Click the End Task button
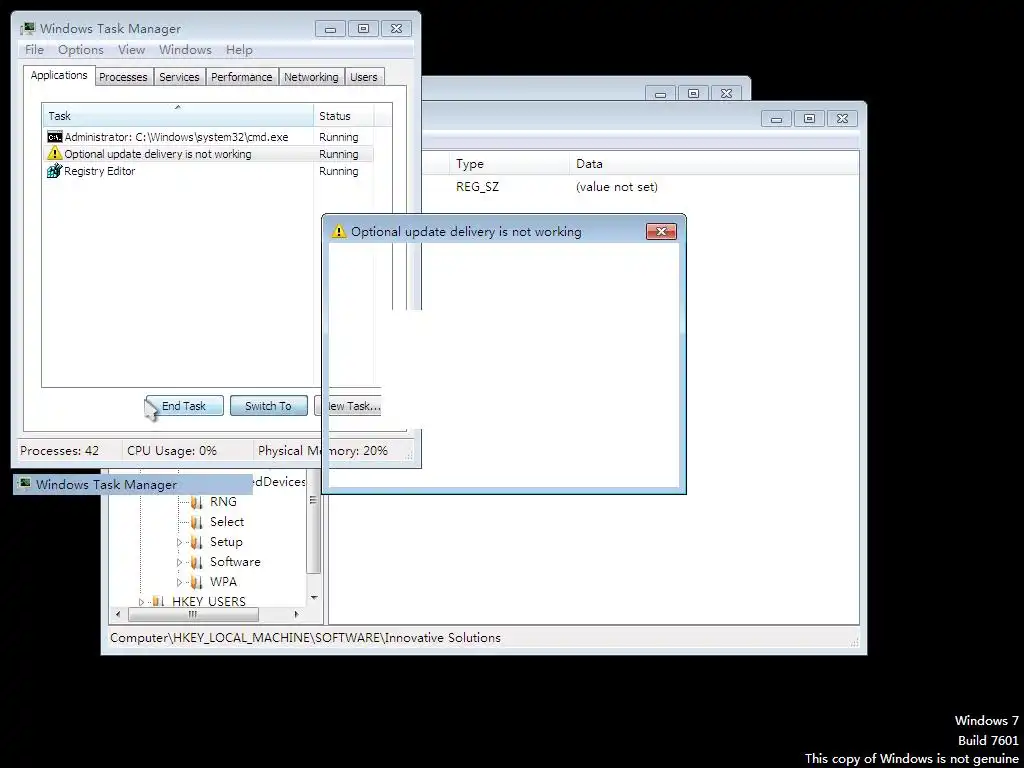1024x768 pixels. [184, 406]
